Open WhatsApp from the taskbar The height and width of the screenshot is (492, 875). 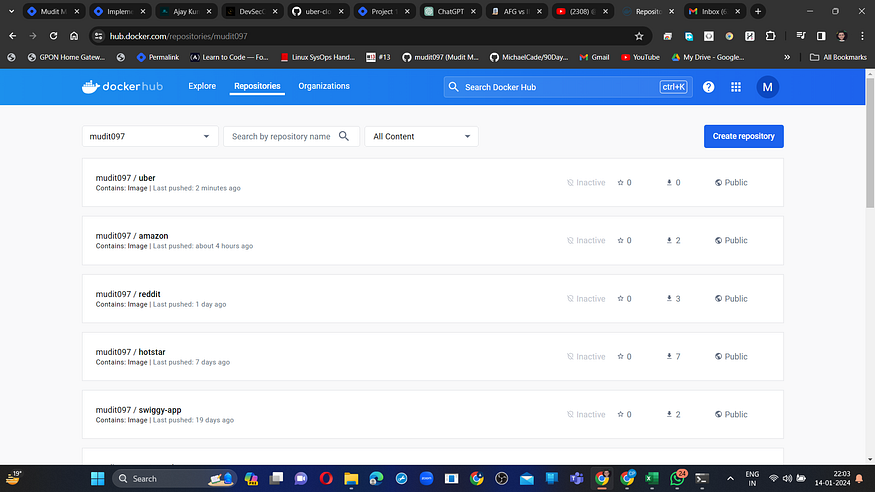click(x=677, y=479)
